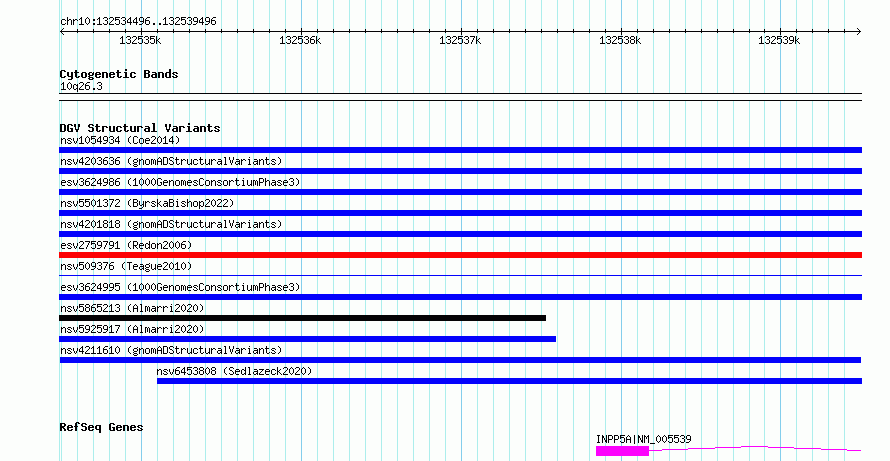Open nsv4211610 (gnomADStructuralVariants) label
The height and width of the screenshot is (461, 890).
(x=171, y=350)
